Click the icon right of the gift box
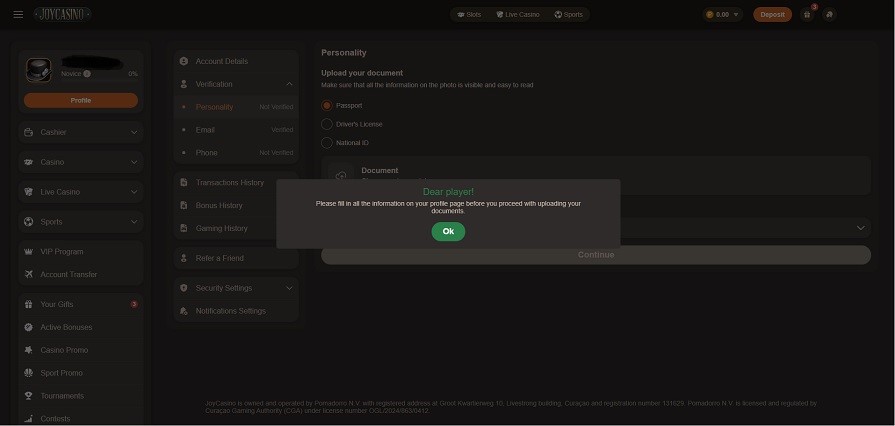Image resolution: width=895 pixels, height=426 pixels. coord(829,15)
